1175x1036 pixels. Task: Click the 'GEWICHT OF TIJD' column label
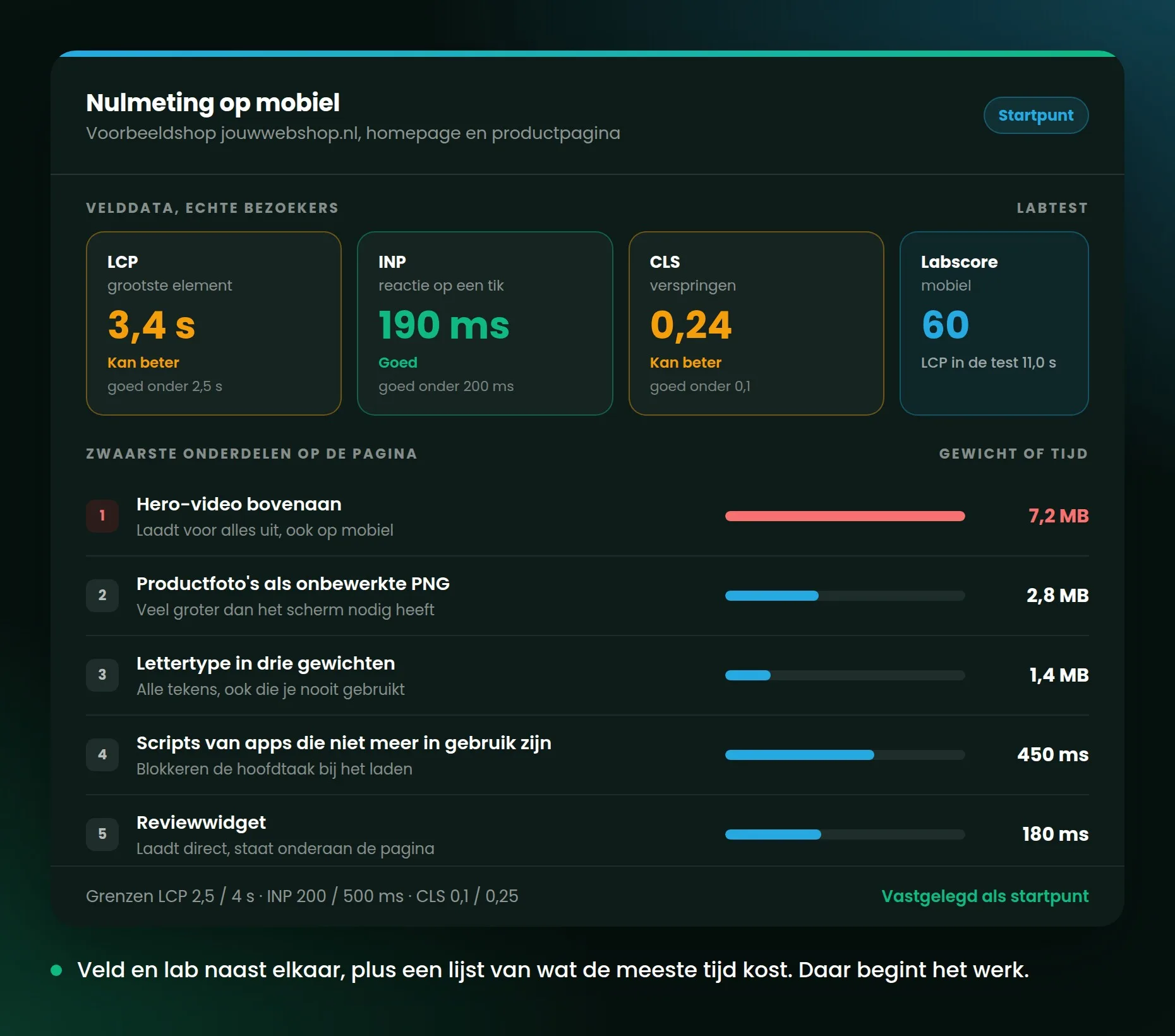pyautogui.click(x=1013, y=454)
